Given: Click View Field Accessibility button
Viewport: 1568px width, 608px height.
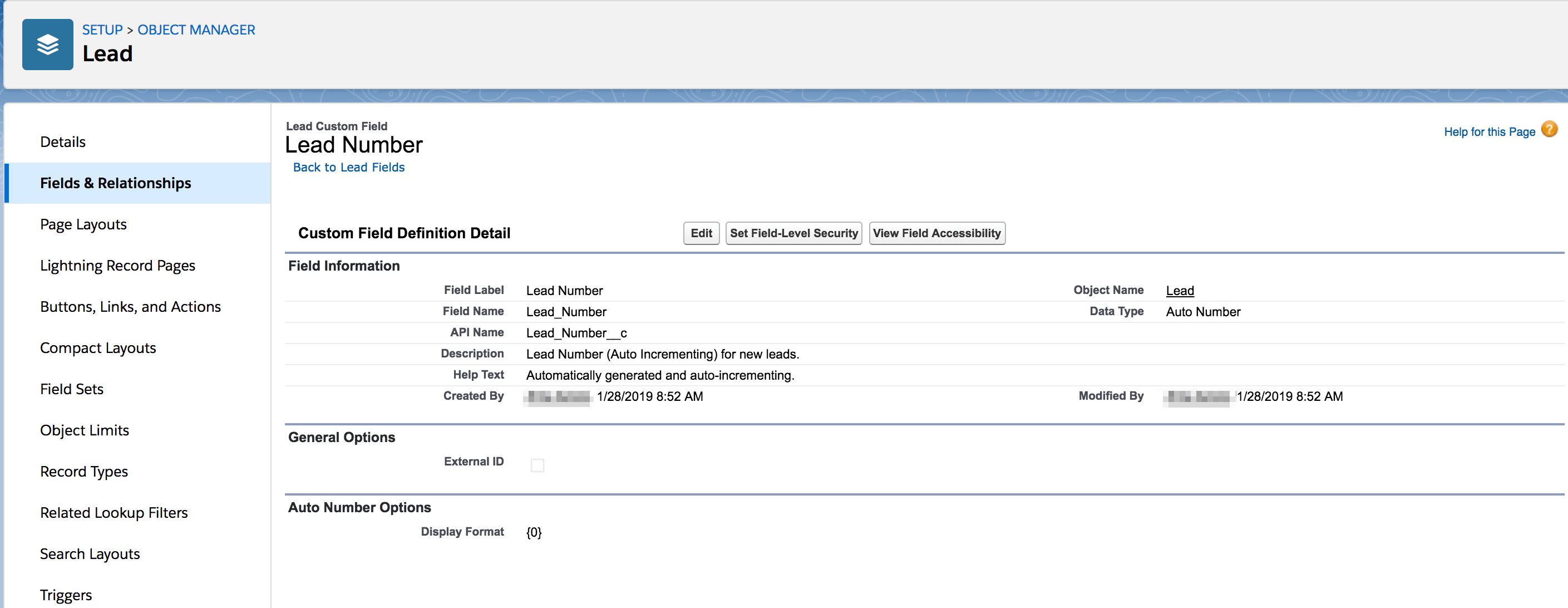Looking at the screenshot, I should tap(936, 233).
